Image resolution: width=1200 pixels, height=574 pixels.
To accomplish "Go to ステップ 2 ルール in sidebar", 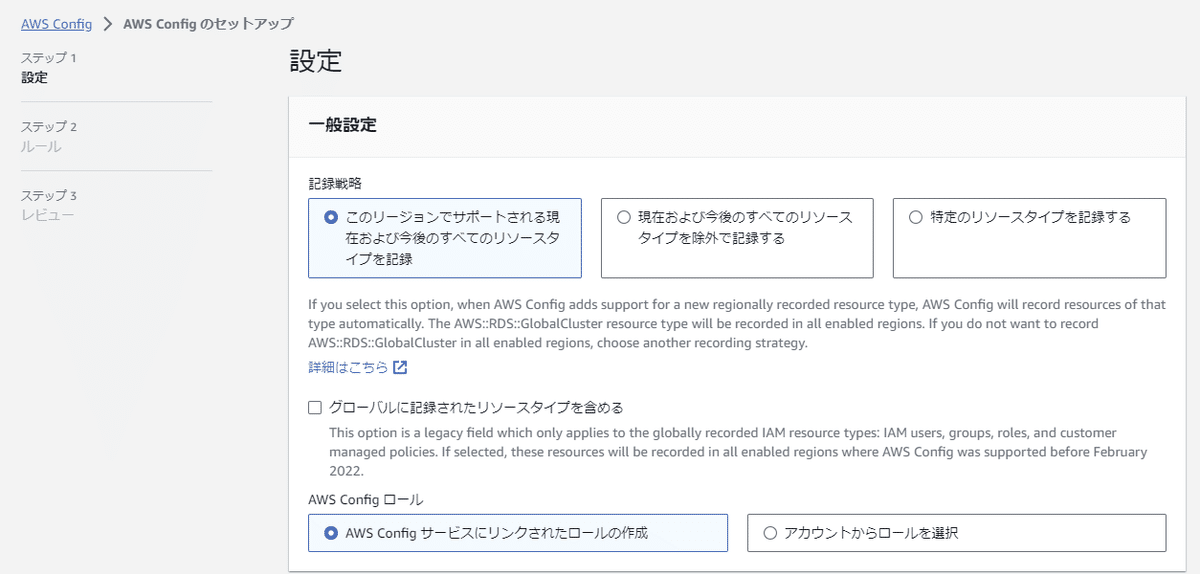I will pyautogui.click(x=49, y=137).
